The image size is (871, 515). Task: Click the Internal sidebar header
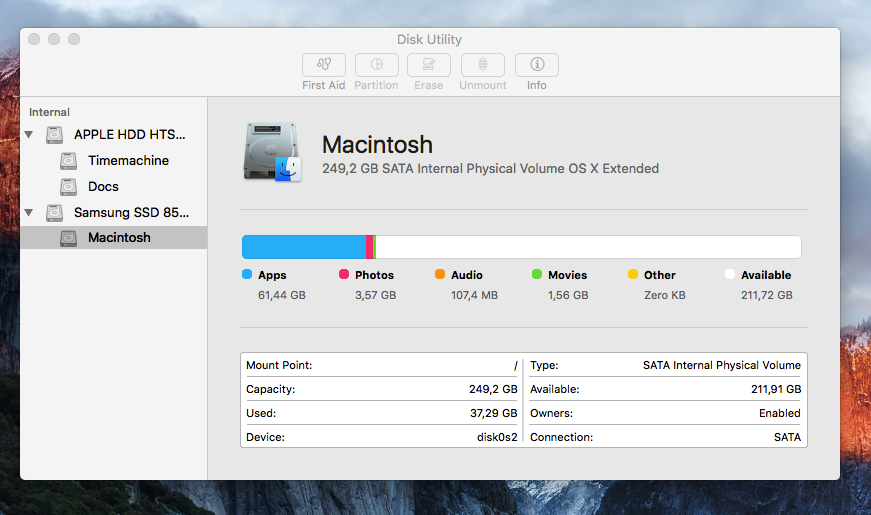click(49, 112)
